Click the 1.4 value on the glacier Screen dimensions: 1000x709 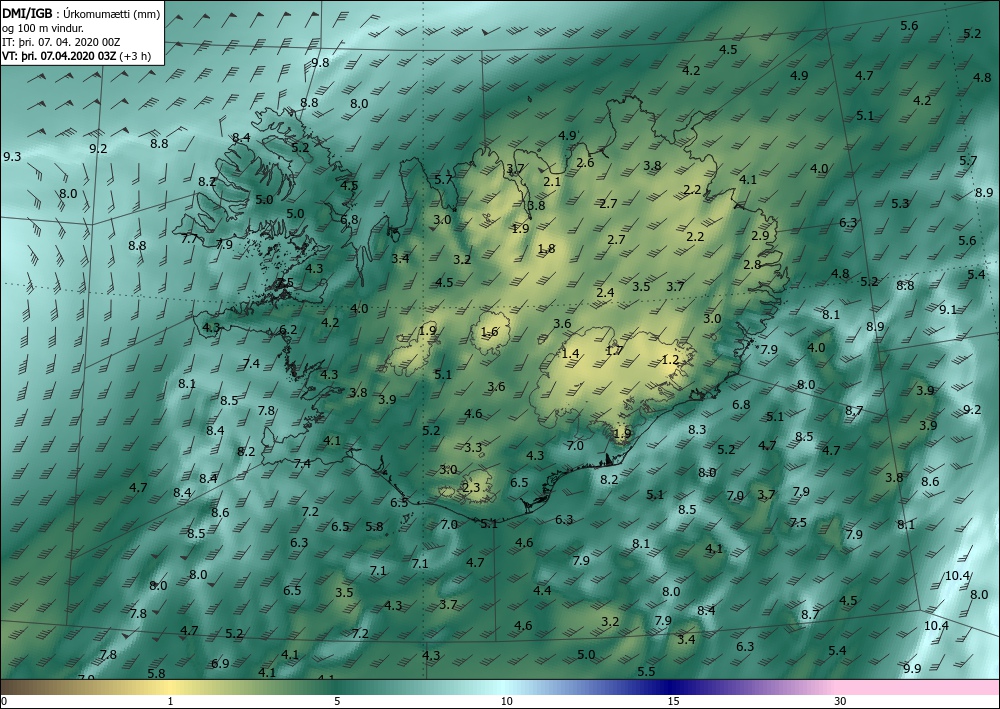pyautogui.click(x=570, y=353)
